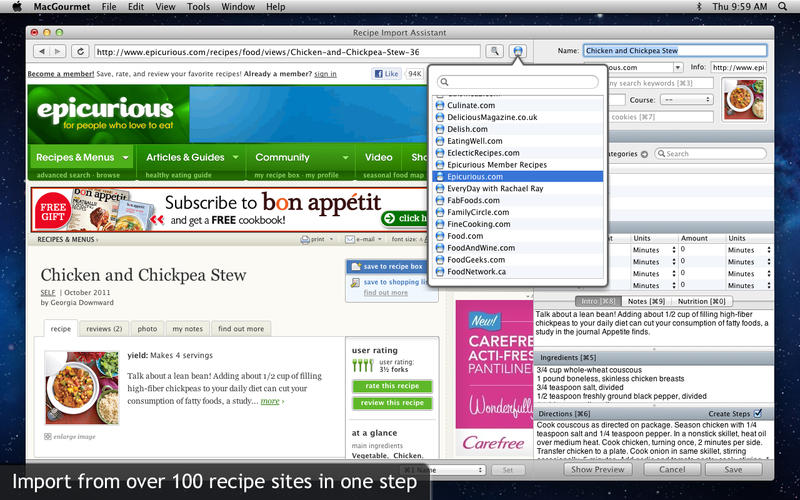Open the e-mail options arrow
The width and height of the screenshot is (800, 500).
click(x=380, y=239)
